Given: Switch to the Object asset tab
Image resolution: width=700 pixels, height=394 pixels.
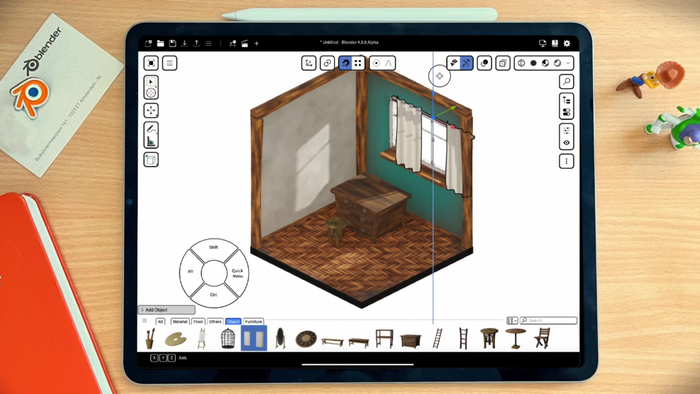Looking at the screenshot, I should click(x=233, y=321).
